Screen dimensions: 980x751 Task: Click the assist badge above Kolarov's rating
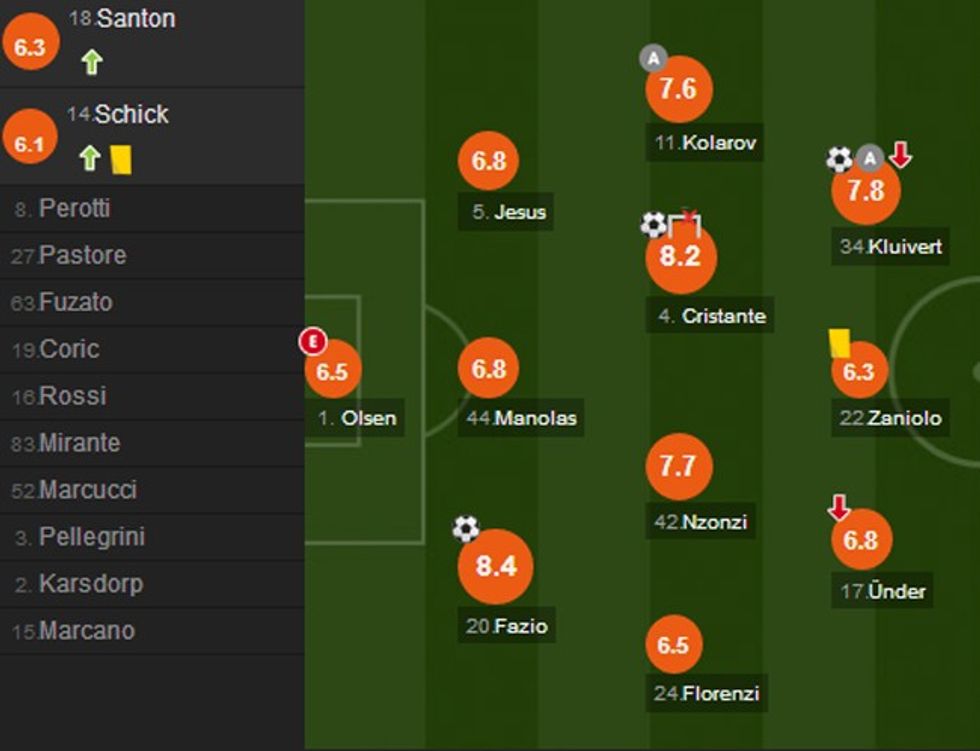(x=653, y=59)
